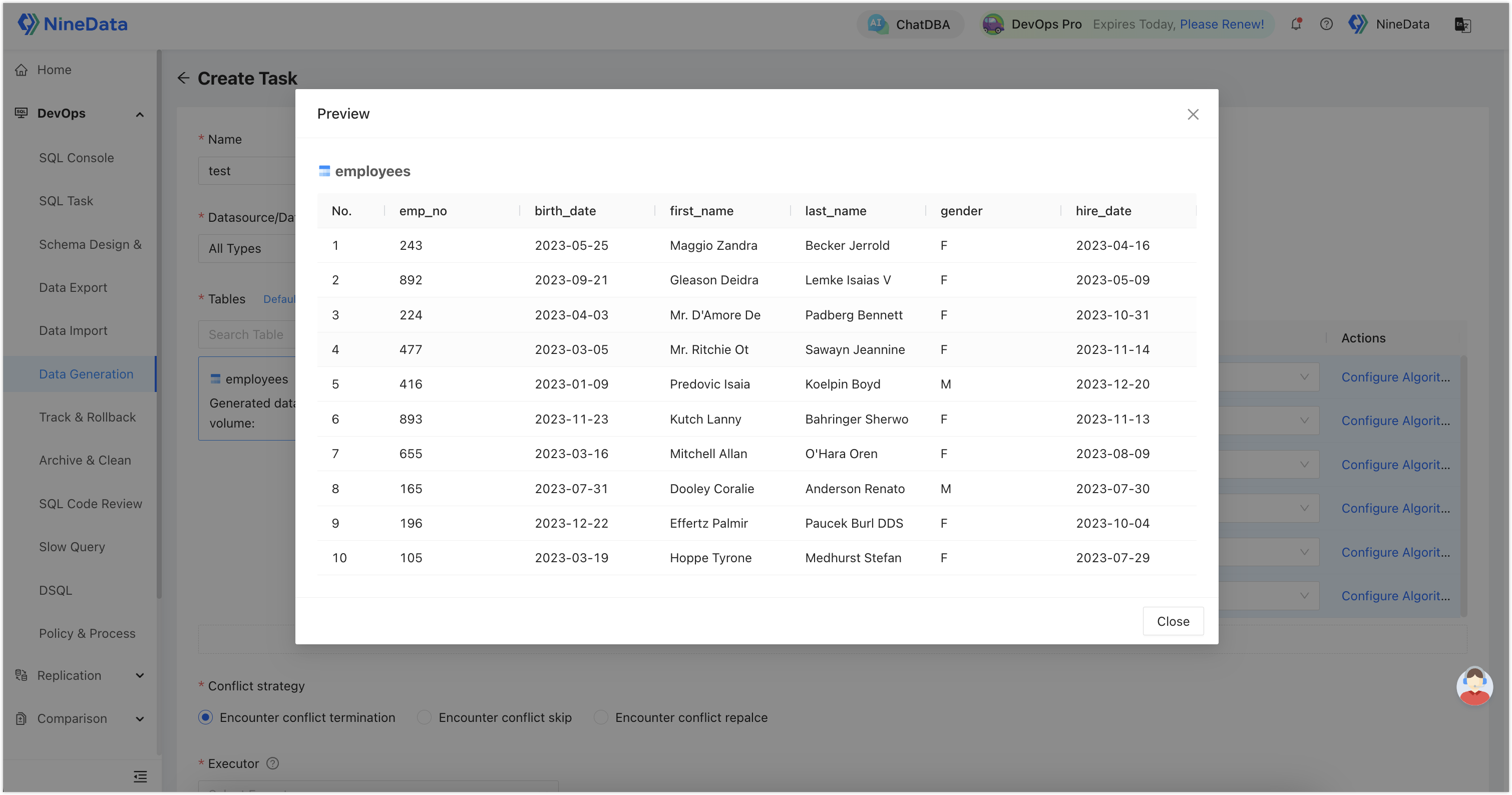Image resolution: width=1512 pixels, height=795 pixels.
Task: Click the Default link beside Tables
Action: tap(279, 299)
